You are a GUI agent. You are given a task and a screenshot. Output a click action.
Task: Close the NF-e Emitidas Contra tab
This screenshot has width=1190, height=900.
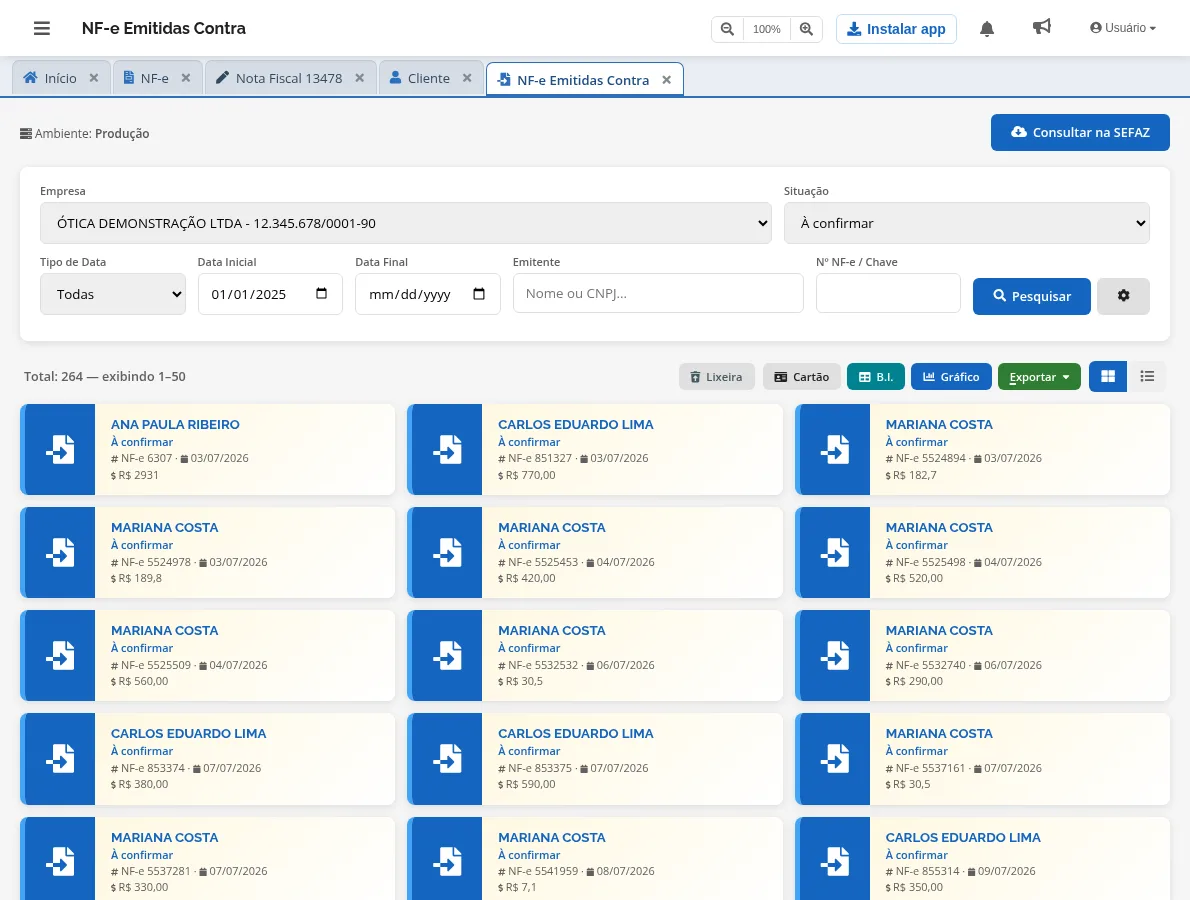tap(666, 80)
